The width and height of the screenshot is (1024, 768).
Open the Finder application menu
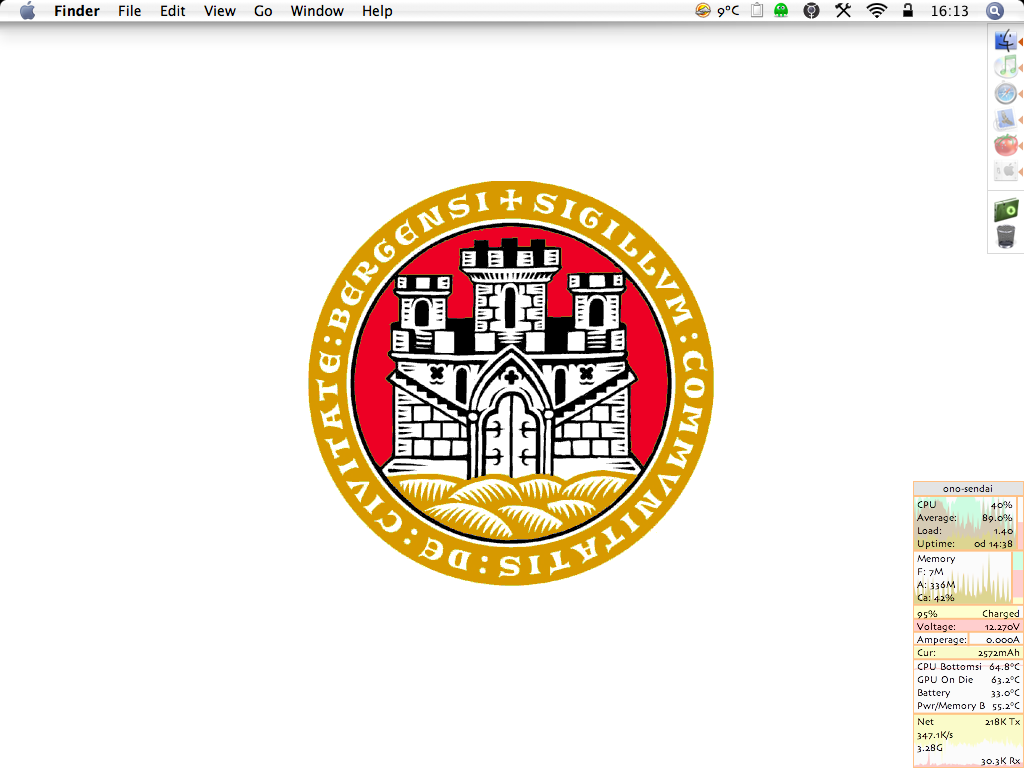point(77,11)
